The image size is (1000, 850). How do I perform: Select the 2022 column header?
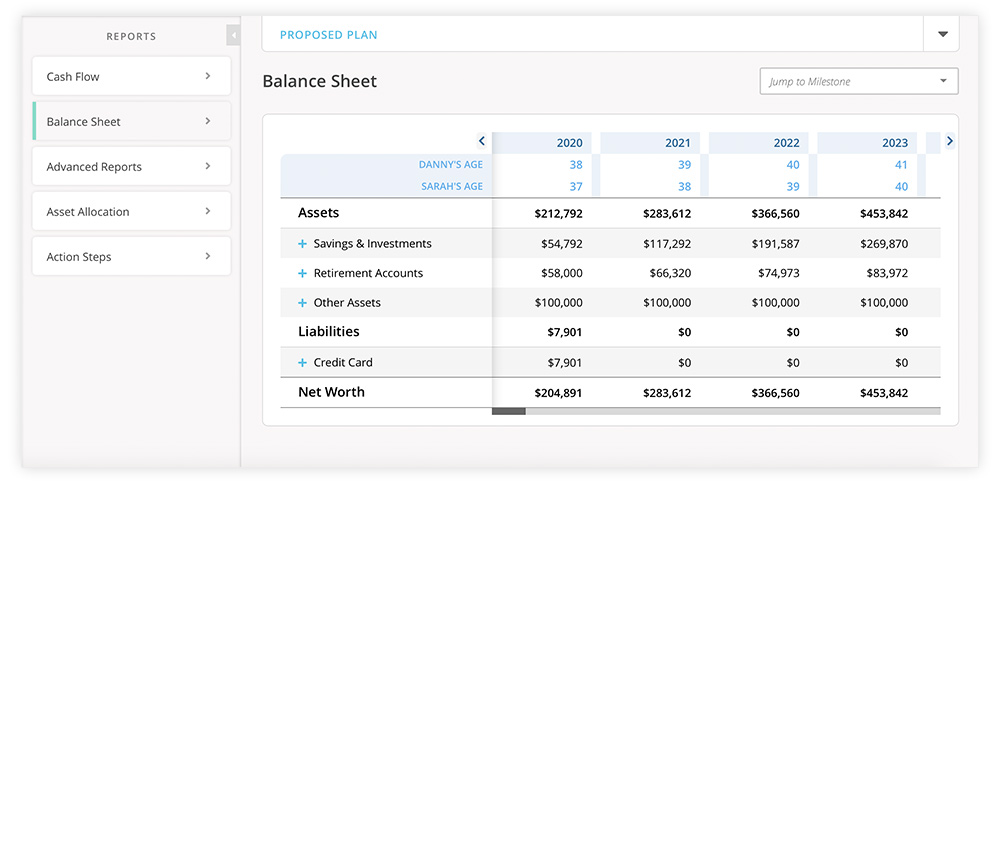[x=758, y=143]
